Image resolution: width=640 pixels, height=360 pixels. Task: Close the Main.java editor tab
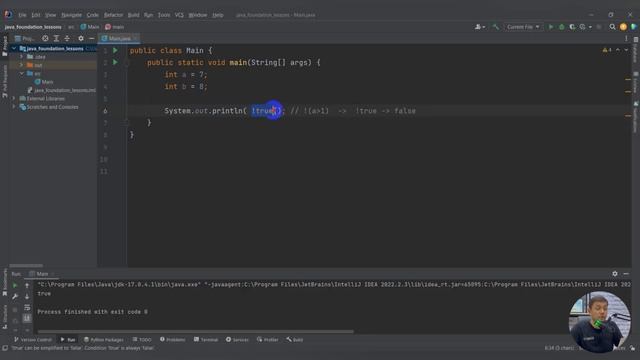(136, 38)
